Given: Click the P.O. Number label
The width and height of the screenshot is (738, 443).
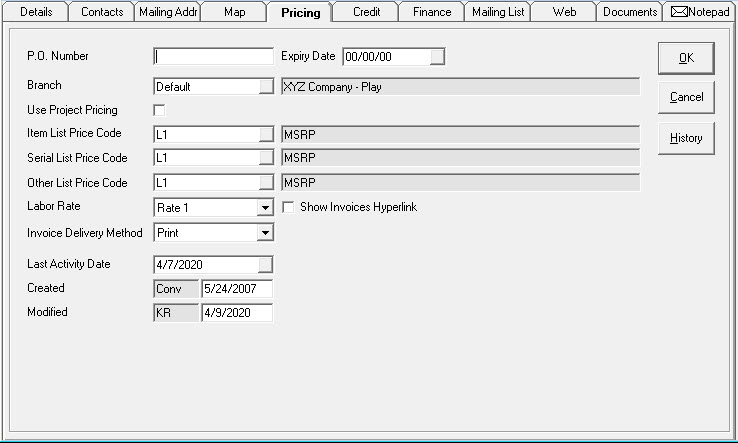Looking at the screenshot, I should click(x=57, y=56).
